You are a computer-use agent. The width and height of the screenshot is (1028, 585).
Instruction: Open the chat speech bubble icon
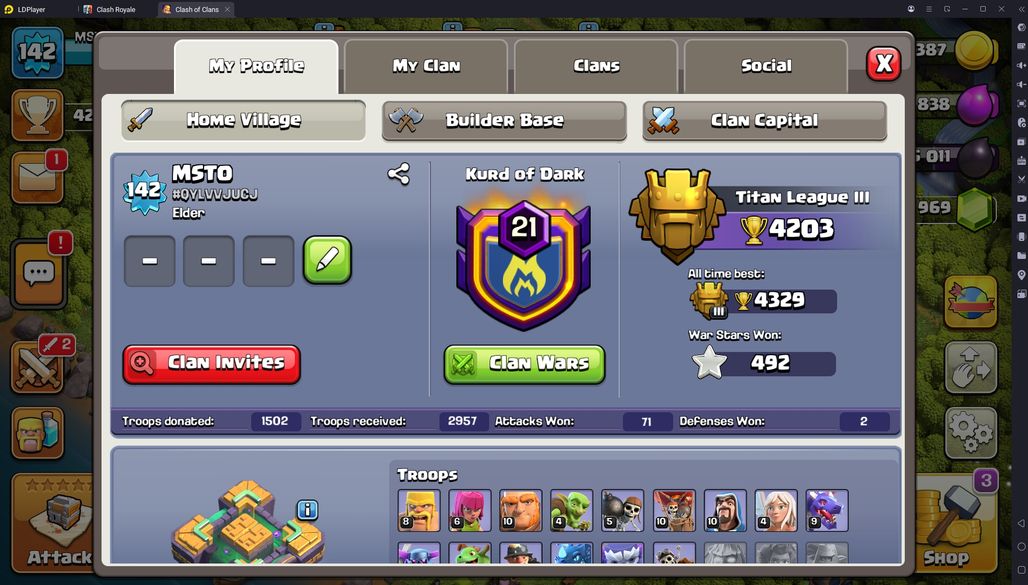click(38, 273)
